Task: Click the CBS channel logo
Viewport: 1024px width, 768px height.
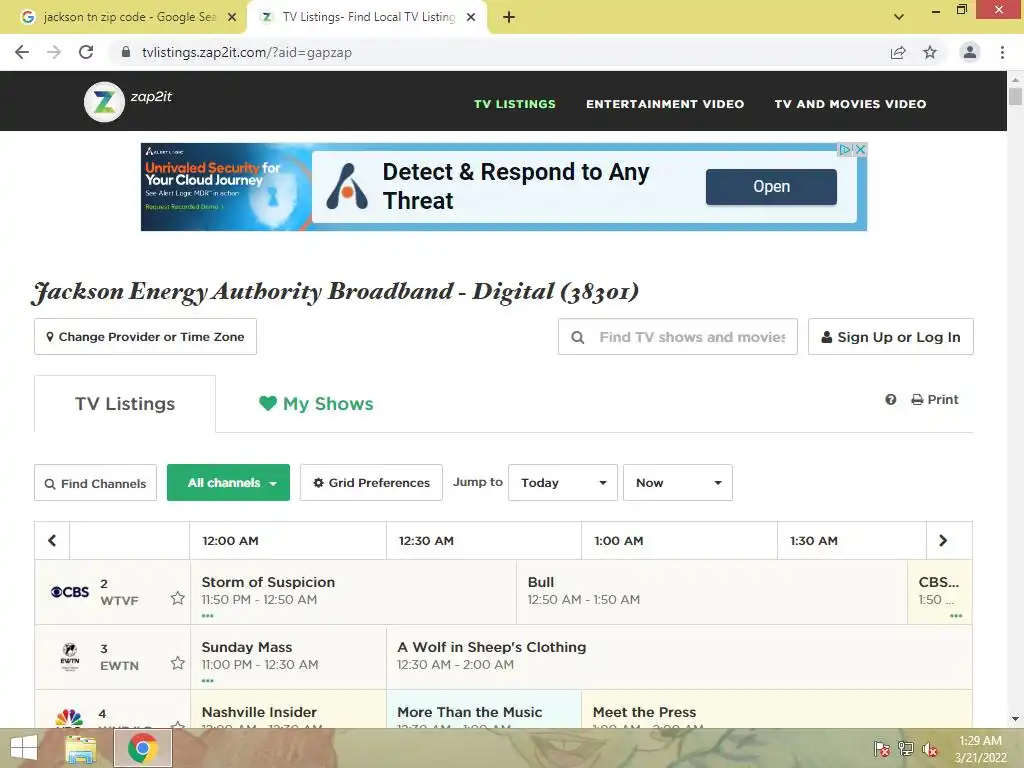Action: point(70,592)
